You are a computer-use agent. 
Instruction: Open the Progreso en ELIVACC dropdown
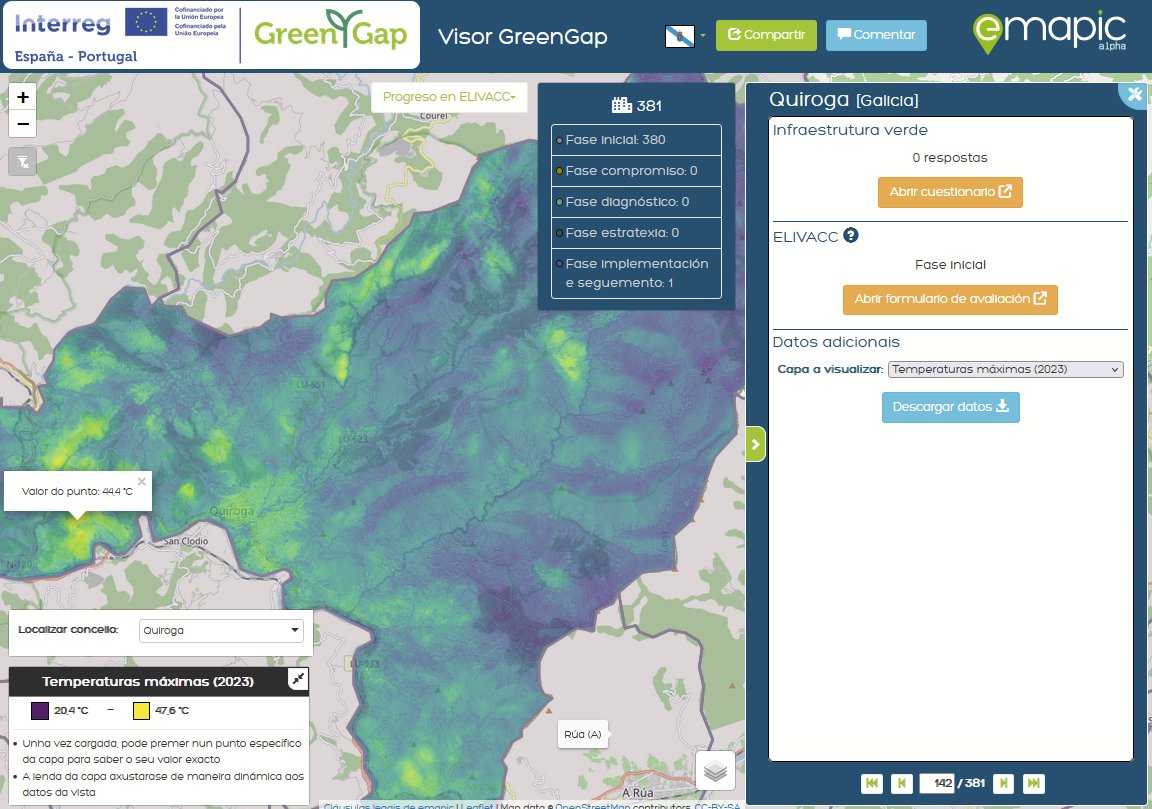(x=449, y=97)
